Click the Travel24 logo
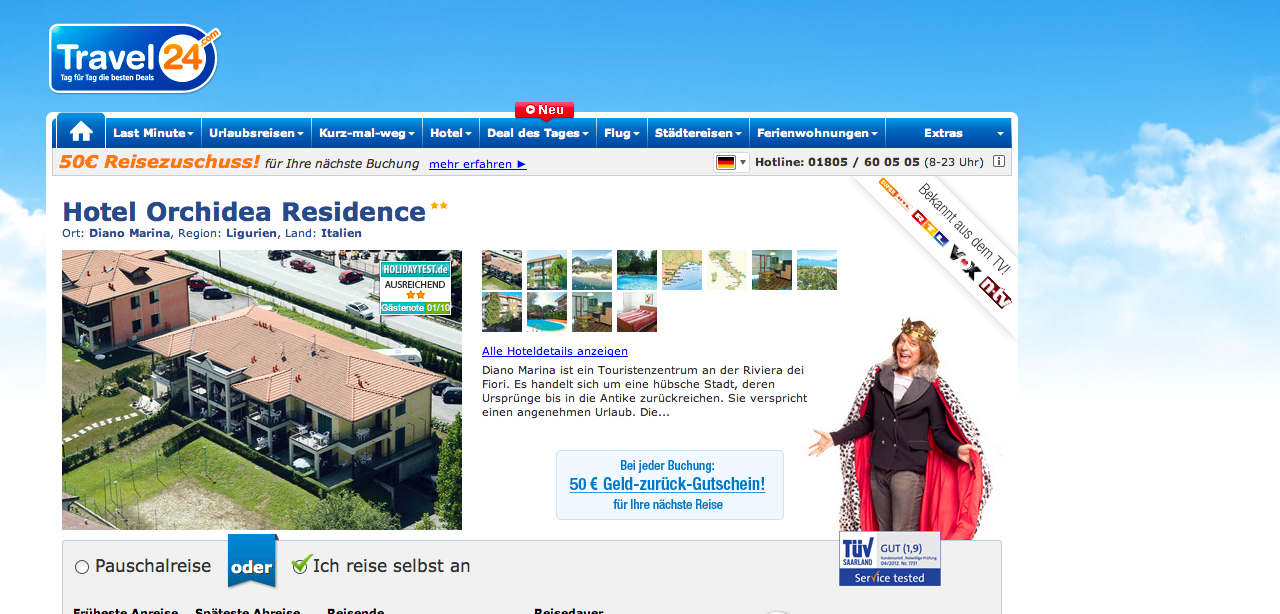This screenshot has width=1280, height=614. pos(133,59)
